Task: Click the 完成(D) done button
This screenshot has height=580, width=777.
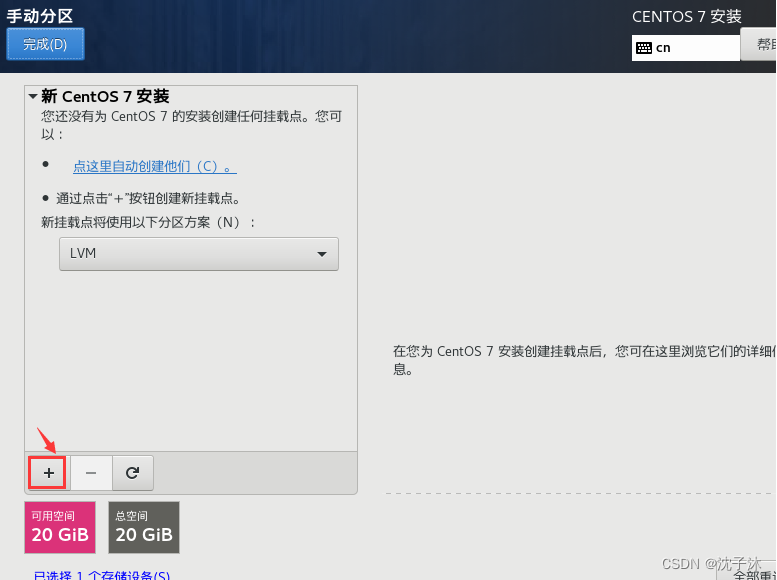Action: [x=45, y=44]
